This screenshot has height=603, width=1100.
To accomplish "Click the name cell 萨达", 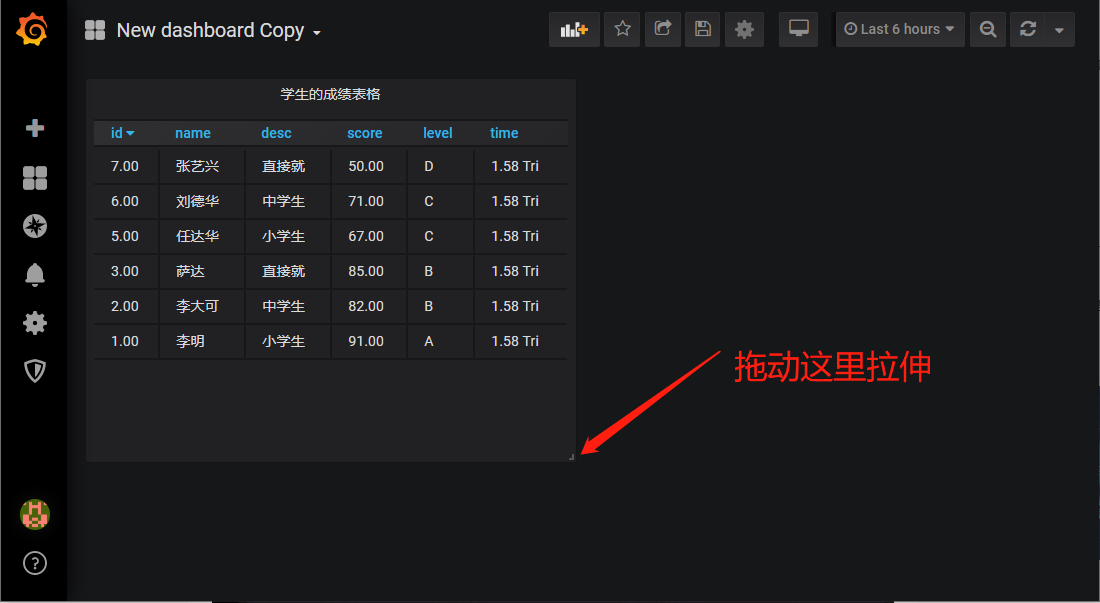I will (202, 271).
